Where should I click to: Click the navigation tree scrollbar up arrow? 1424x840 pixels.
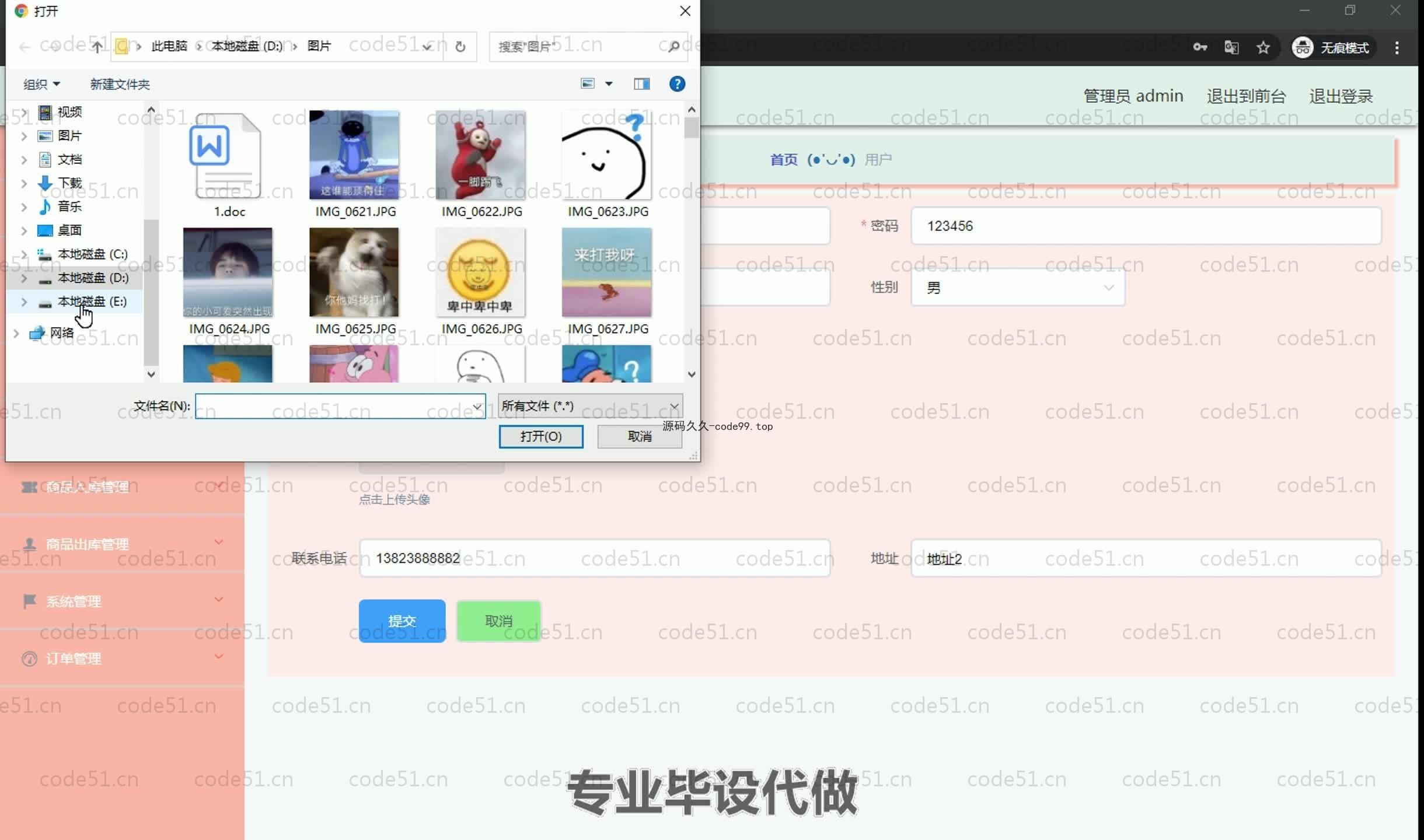(151, 110)
